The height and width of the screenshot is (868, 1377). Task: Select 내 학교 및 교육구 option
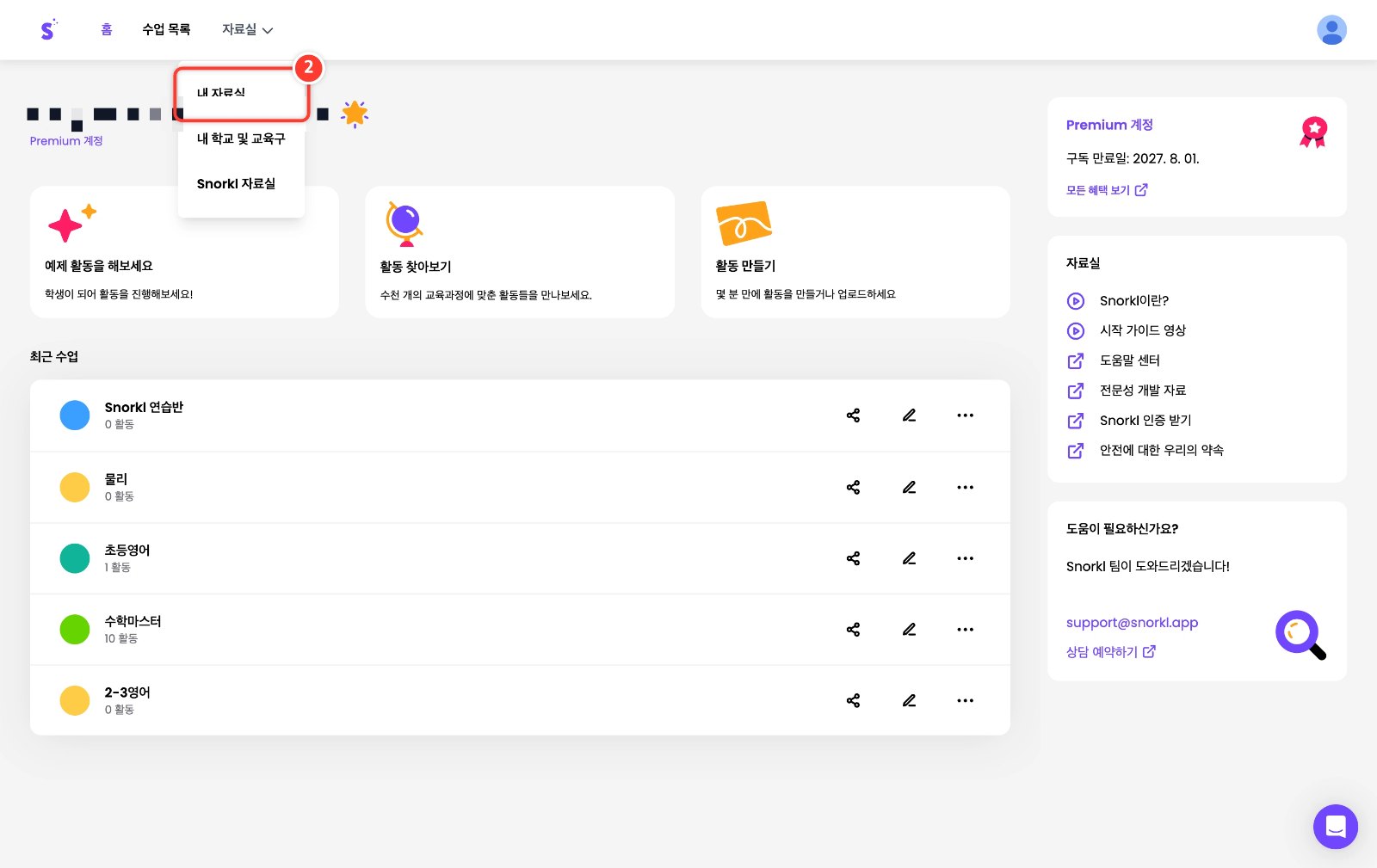(241, 139)
